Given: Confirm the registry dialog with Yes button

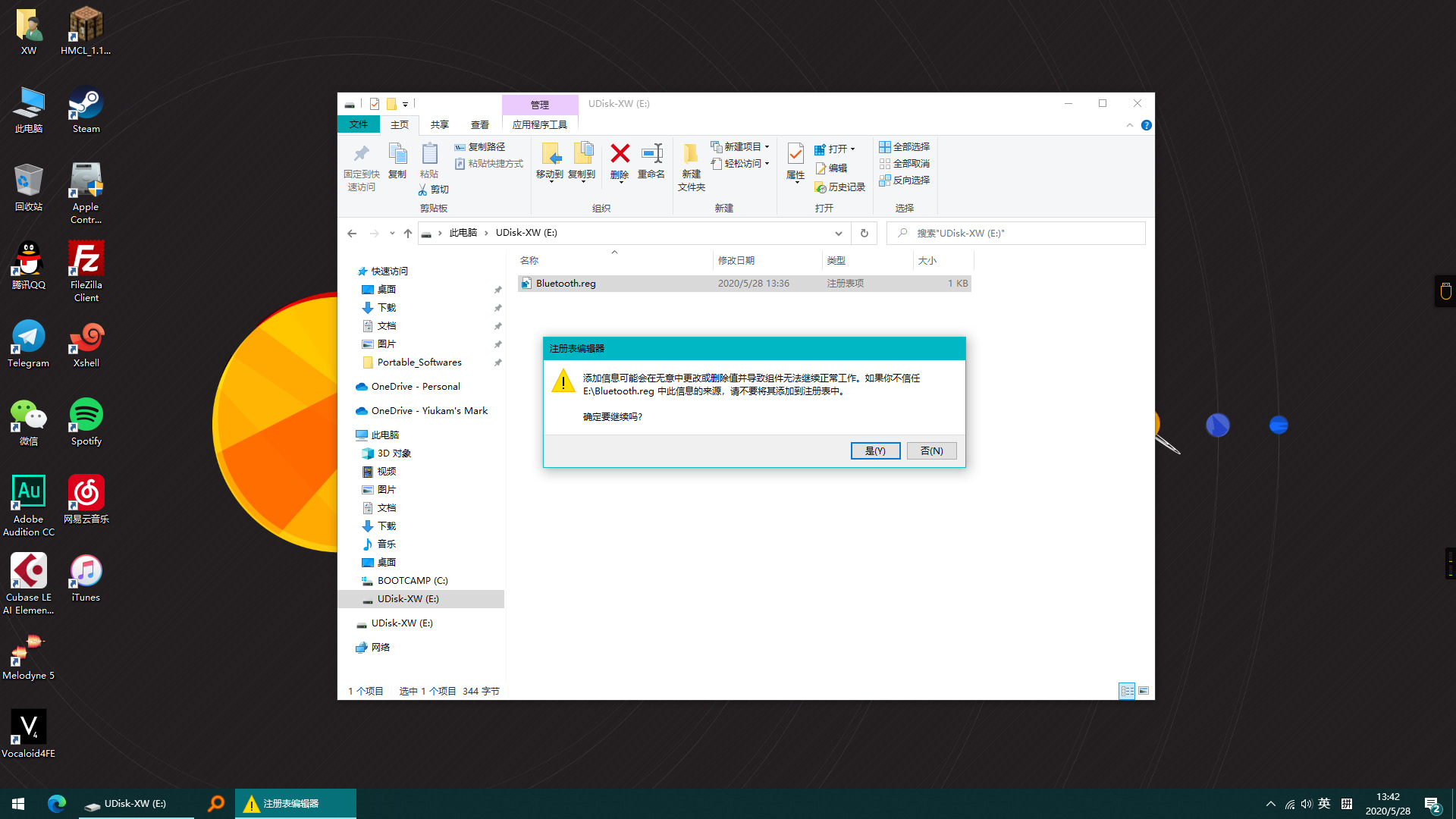Looking at the screenshot, I should (x=875, y=450).
